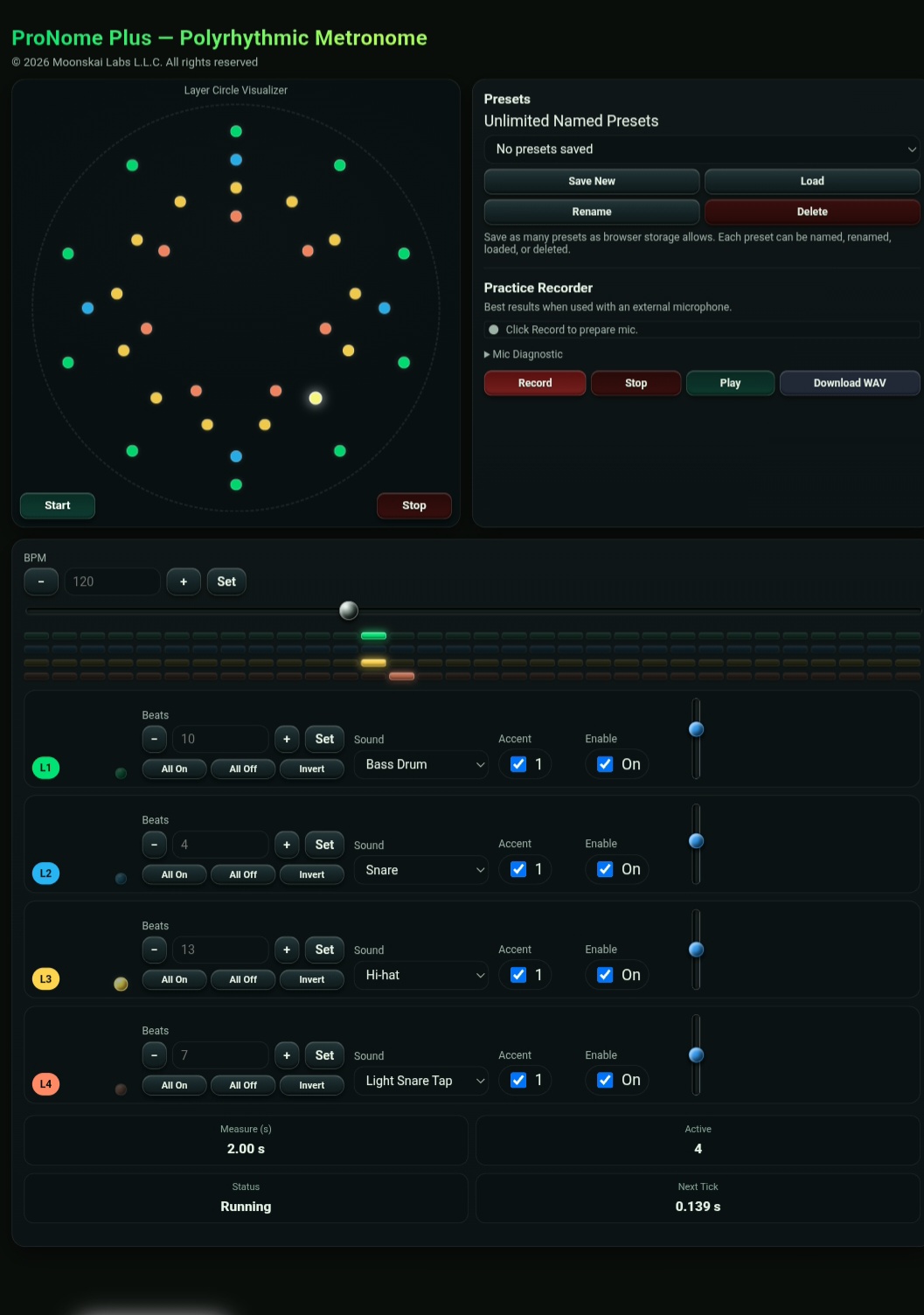The image size is (924, 1315).
Task: Increase BPM with the plus button
Action: [184, 581]
